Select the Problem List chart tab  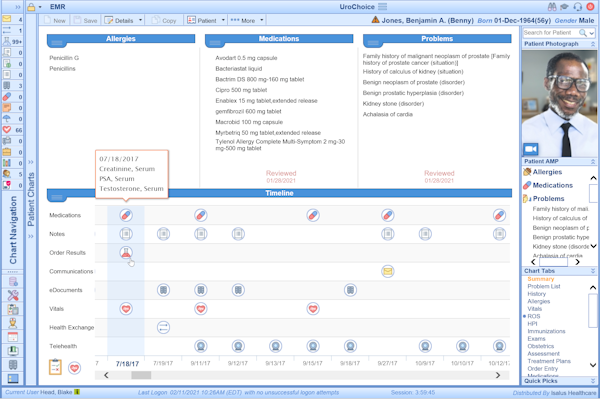click(x=543, y=286)
